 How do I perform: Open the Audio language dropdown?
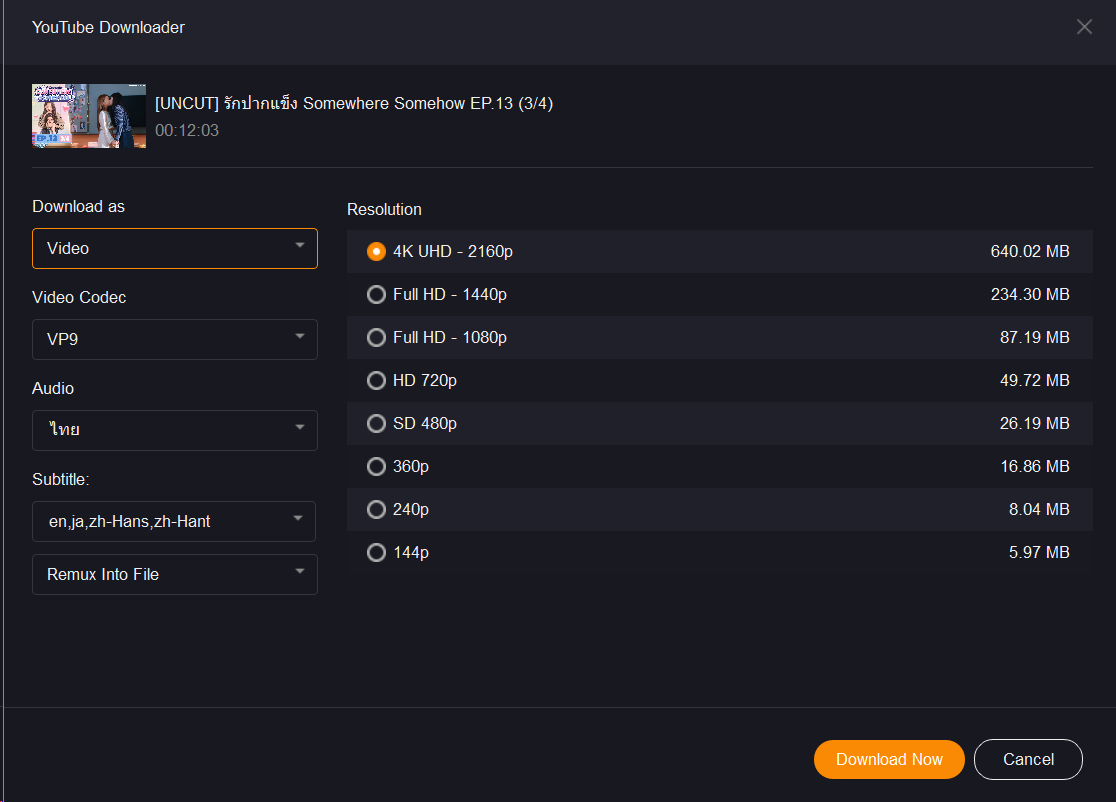coord(175,431)
